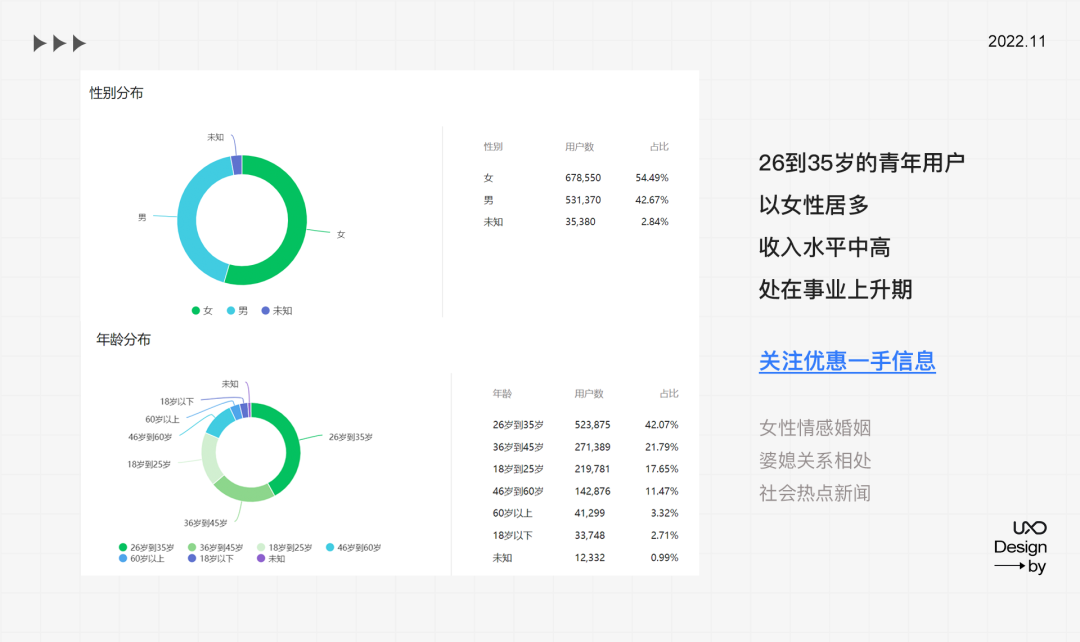Select the 性别分布 section title
The height and width of the screenshot is (642, 1080).
click(116, 93)
